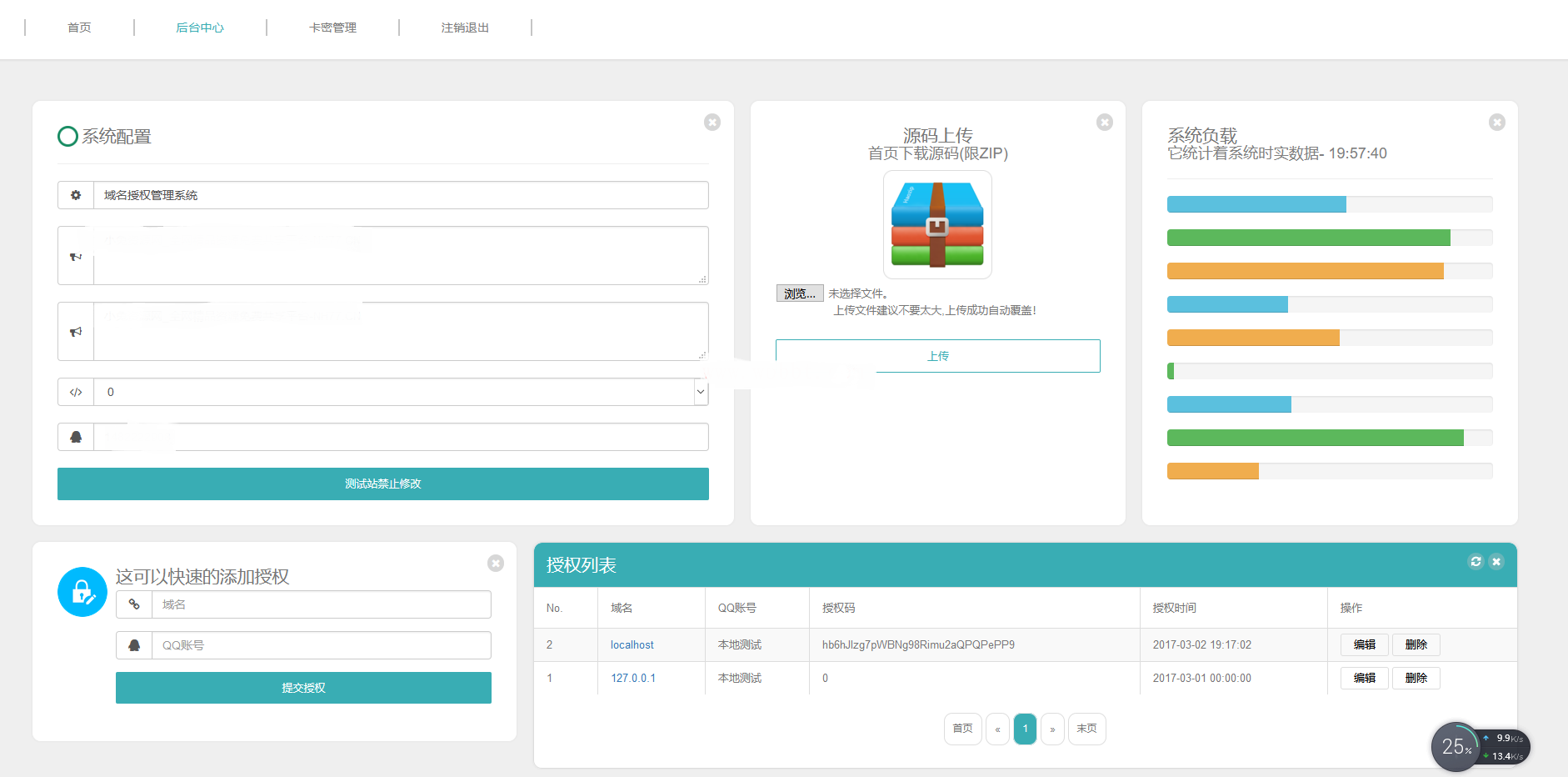Select page 1 in the pagination

click(1025, 729)
